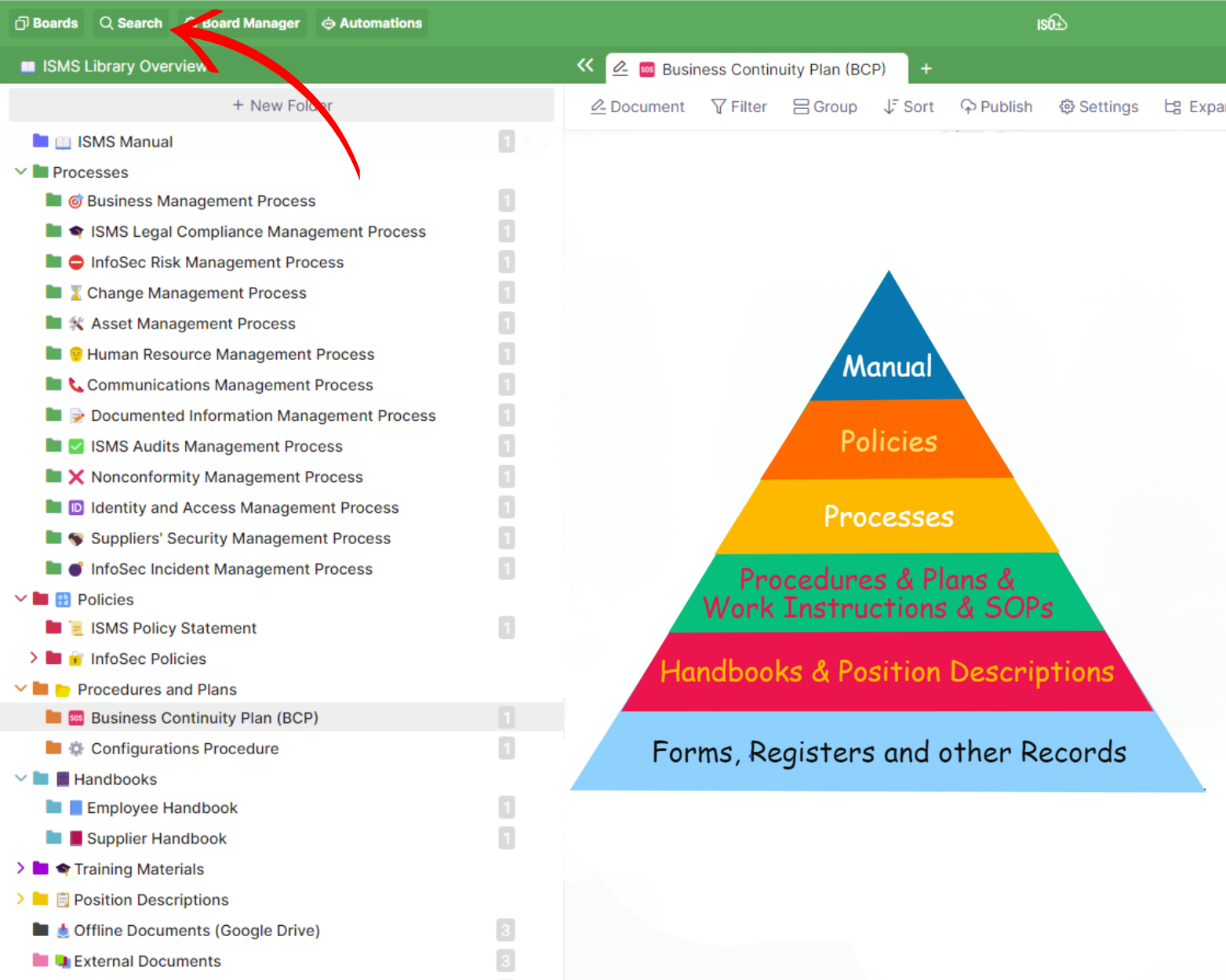This screenshot has height=980, width=1226.
Task: Expand the InfoSec Policies folder
Action: (34, 659)
